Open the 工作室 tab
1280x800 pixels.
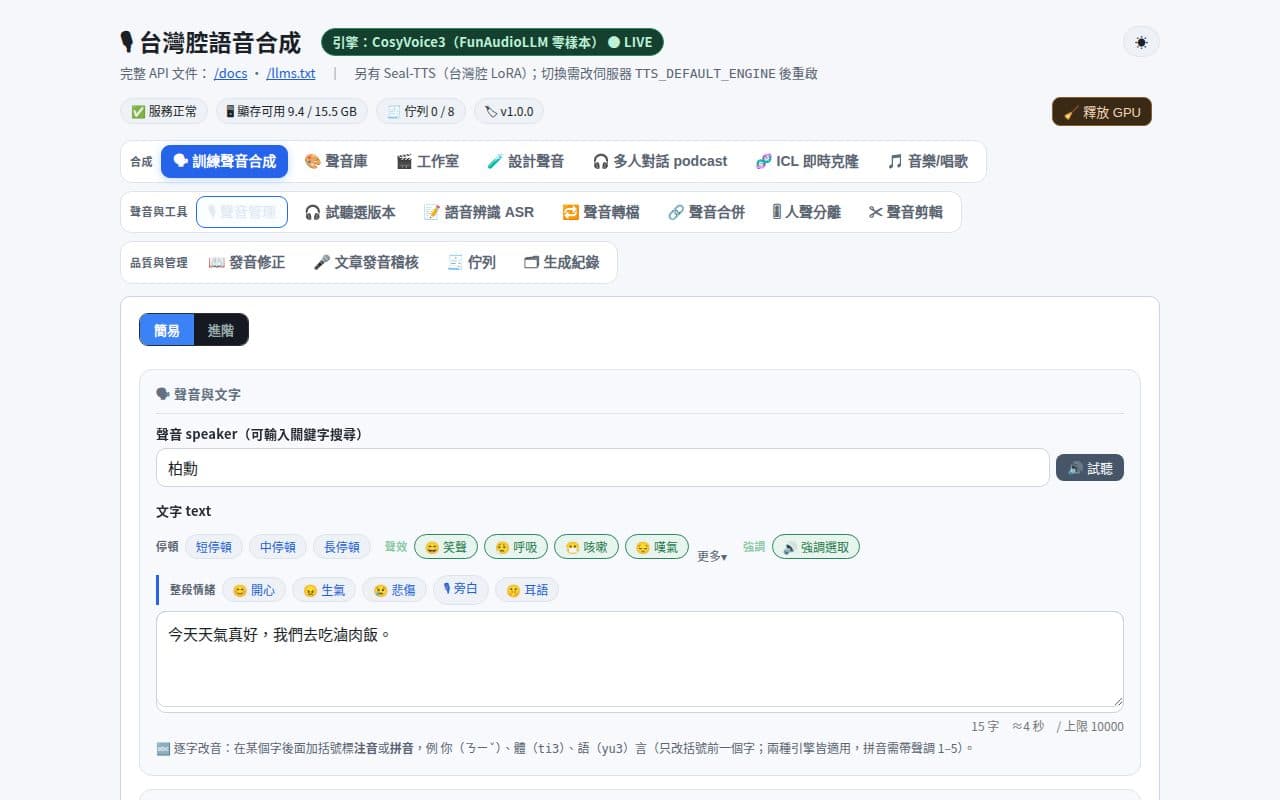[427, 161]
